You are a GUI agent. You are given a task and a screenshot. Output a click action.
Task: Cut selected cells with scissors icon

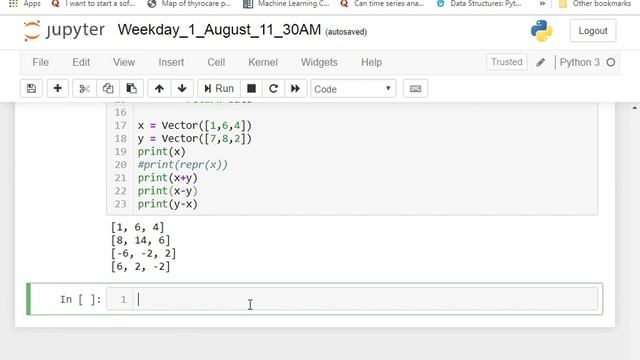coord(84,89)
